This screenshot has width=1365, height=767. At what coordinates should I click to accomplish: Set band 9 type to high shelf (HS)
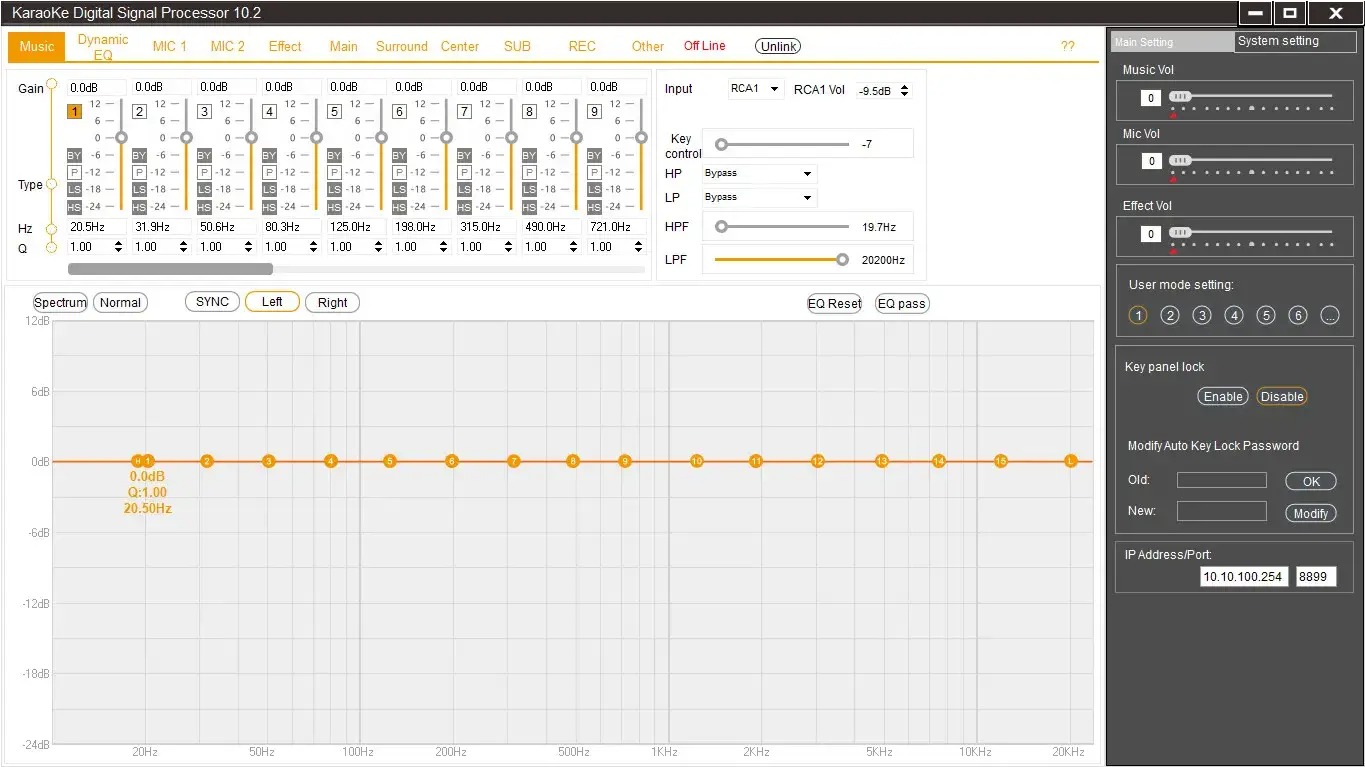pyautogui.click(x=594, y=207)
